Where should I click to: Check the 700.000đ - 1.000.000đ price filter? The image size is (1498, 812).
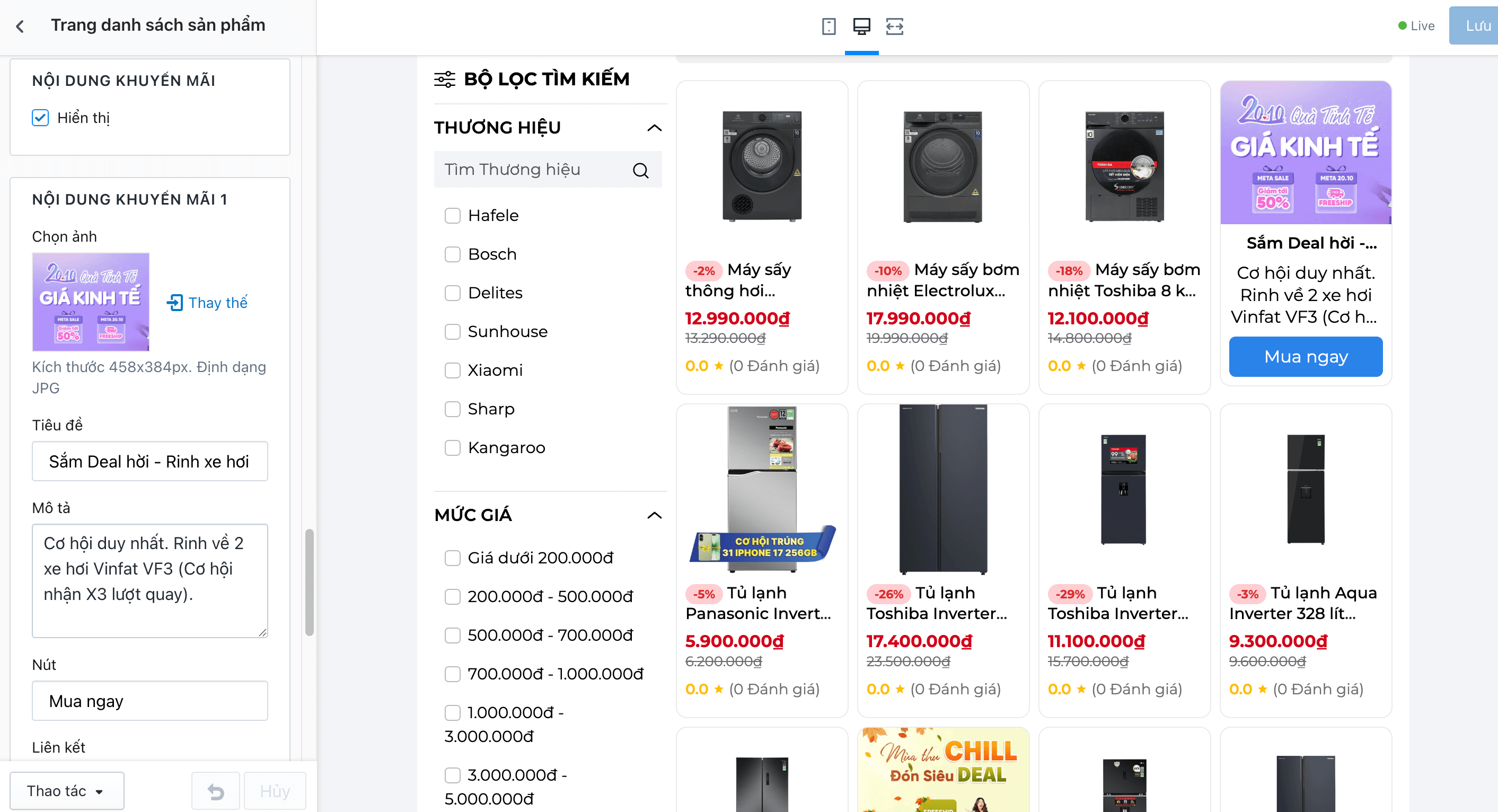pos(453,674)
